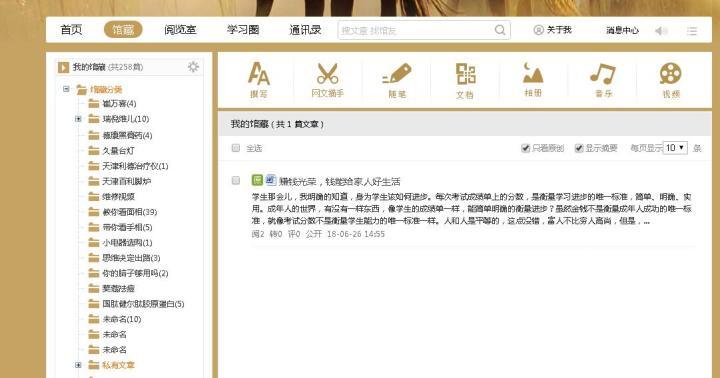Image resolution: width=720 pixels, height=378 pixels.
Task: Select the 小电器选购(1) folder
Action: 127,243
